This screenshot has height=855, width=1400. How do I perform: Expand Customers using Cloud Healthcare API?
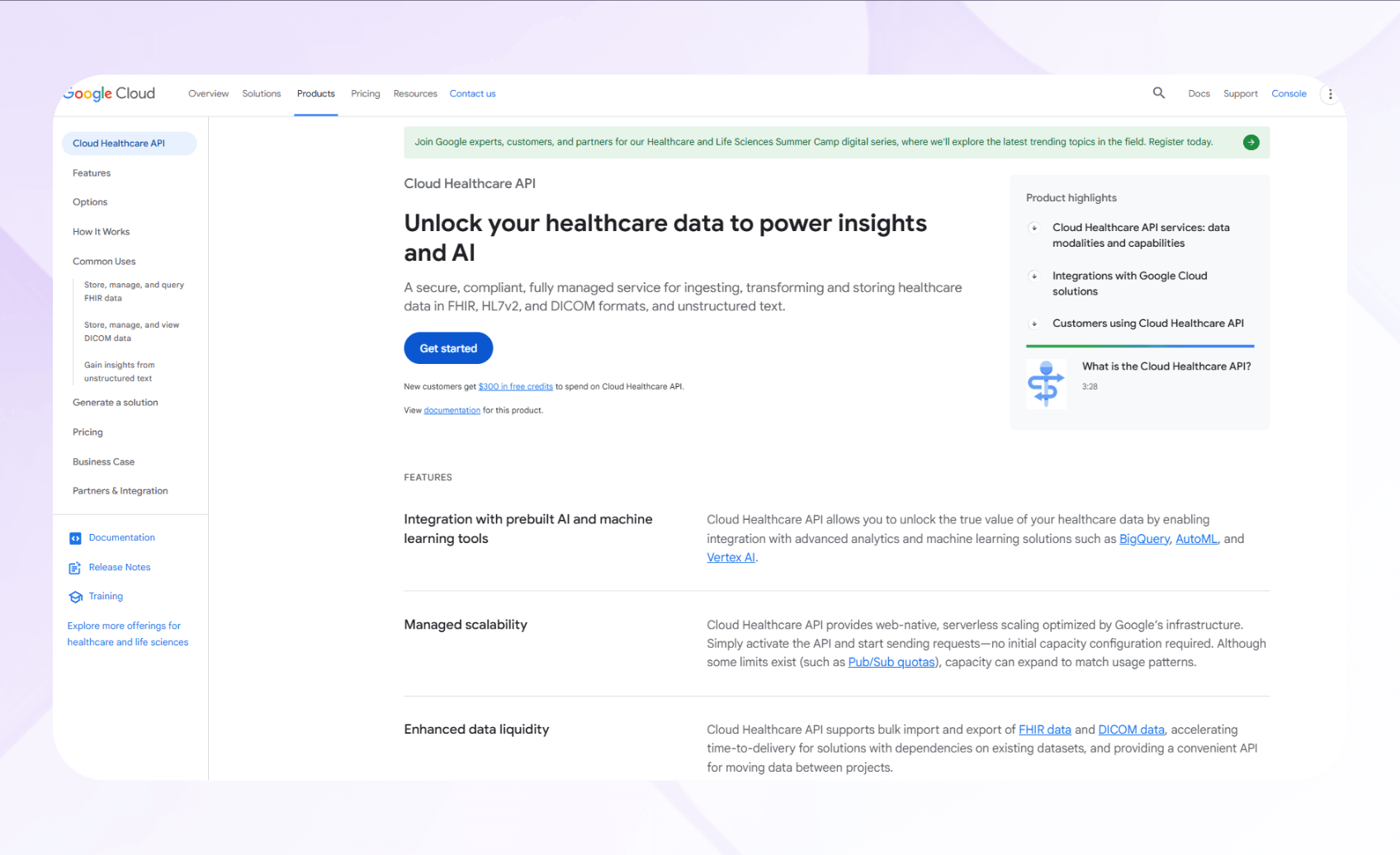[x=1033, y=324]
